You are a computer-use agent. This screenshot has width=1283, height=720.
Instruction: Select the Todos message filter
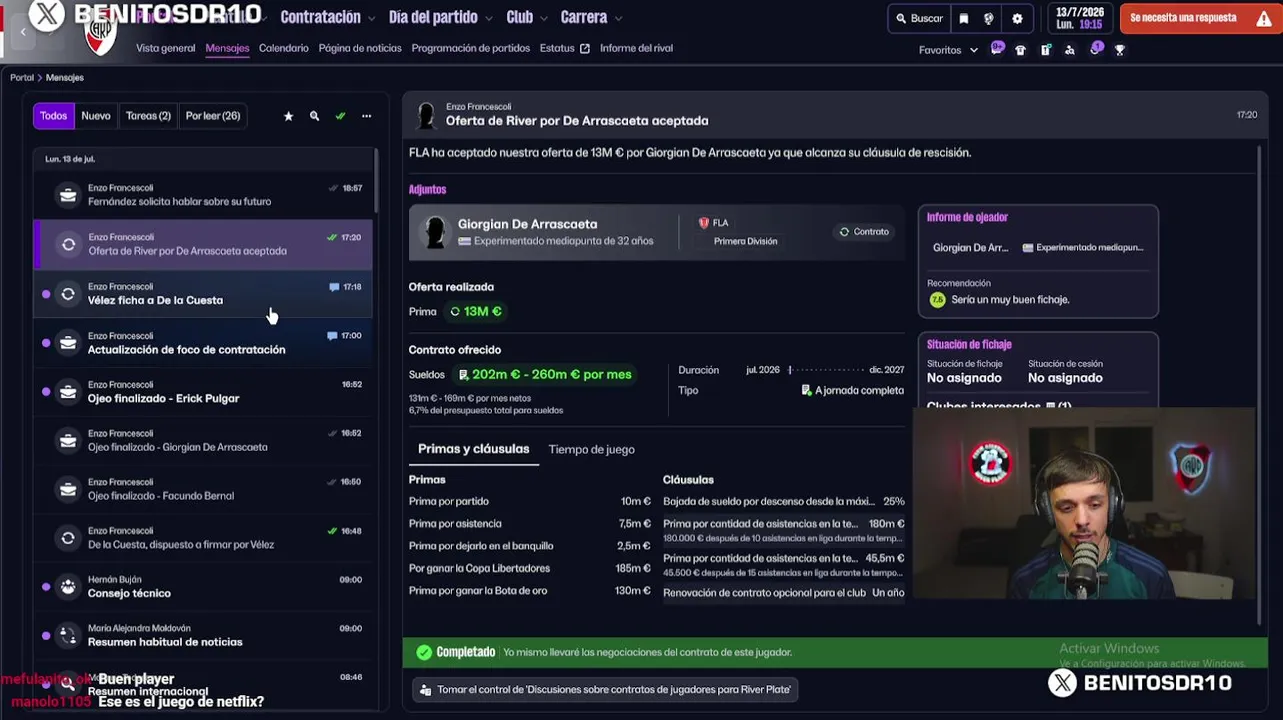pyautogui.click(x=53, y=116)
